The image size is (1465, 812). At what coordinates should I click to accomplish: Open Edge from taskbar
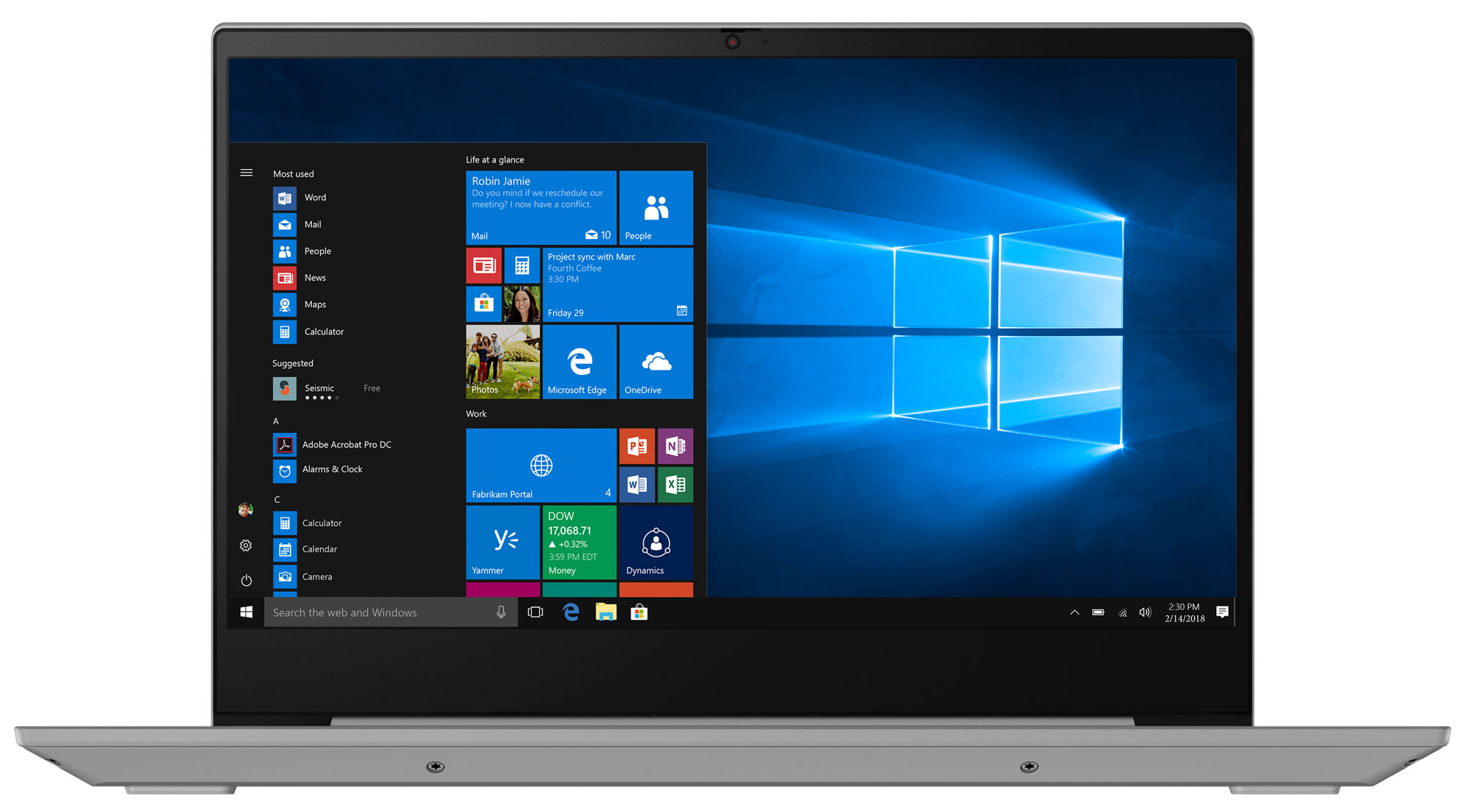[x=571, y=612]
